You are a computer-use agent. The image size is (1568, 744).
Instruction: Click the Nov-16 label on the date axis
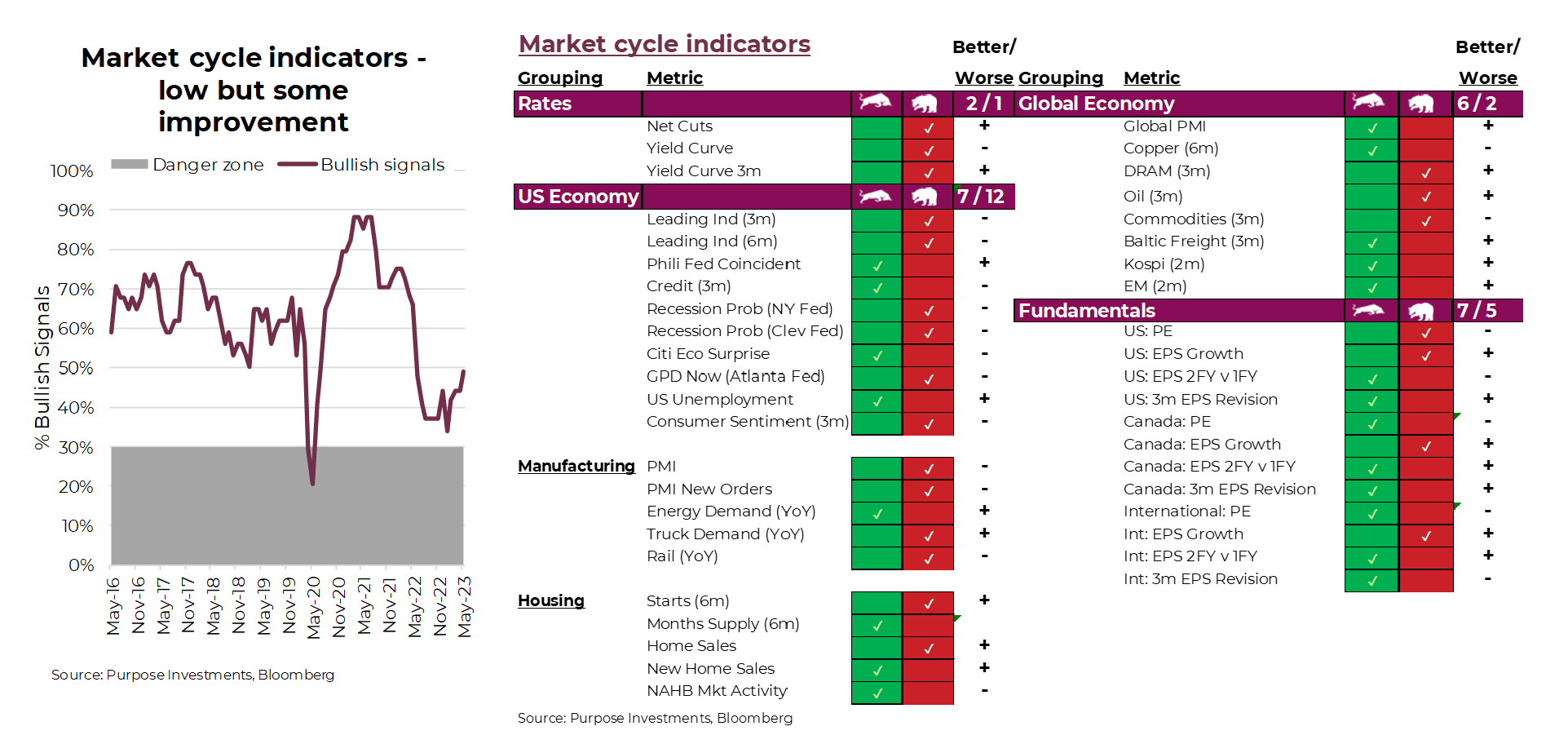[x=139, y=606]
